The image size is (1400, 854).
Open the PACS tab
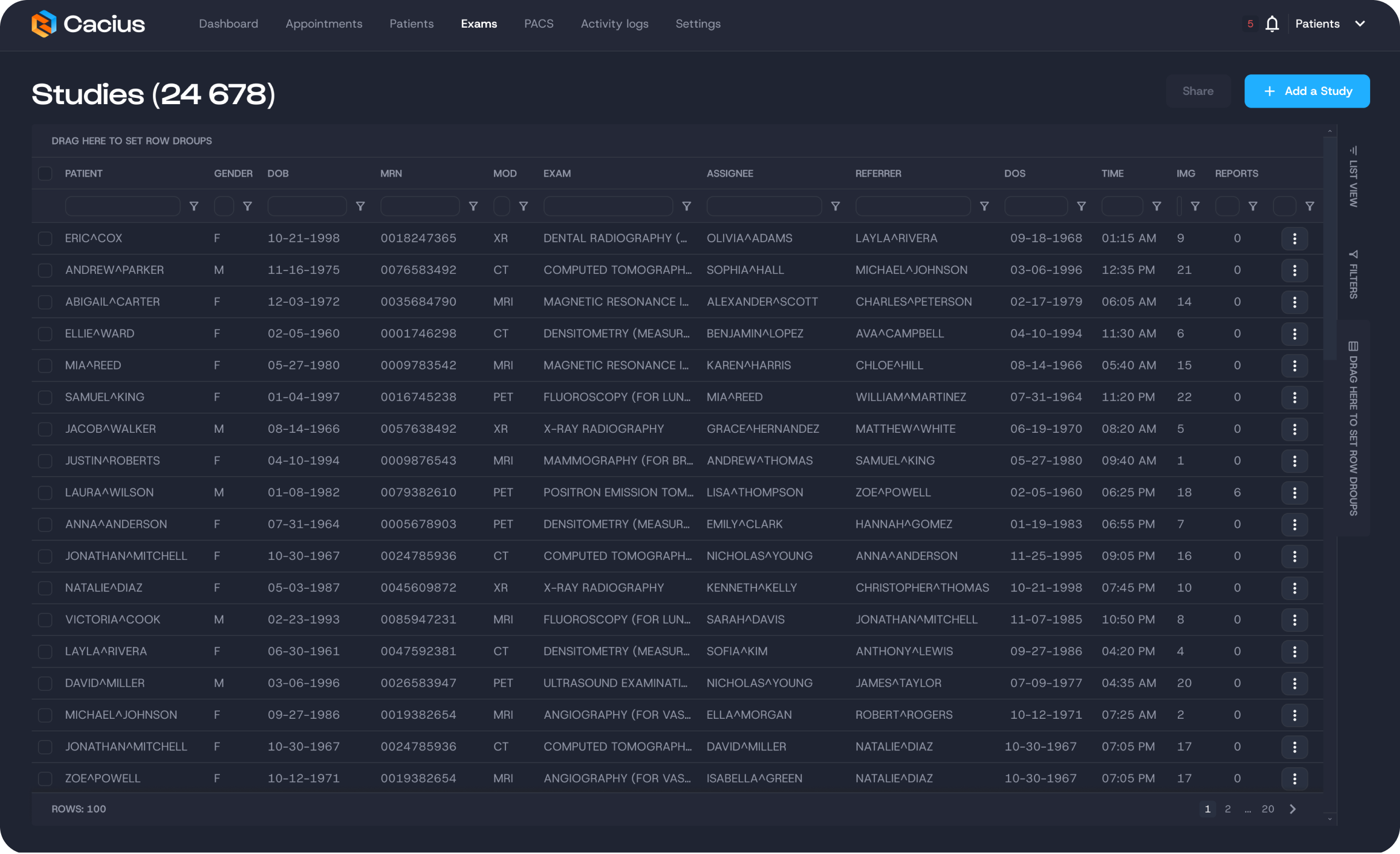pos(539,24)
